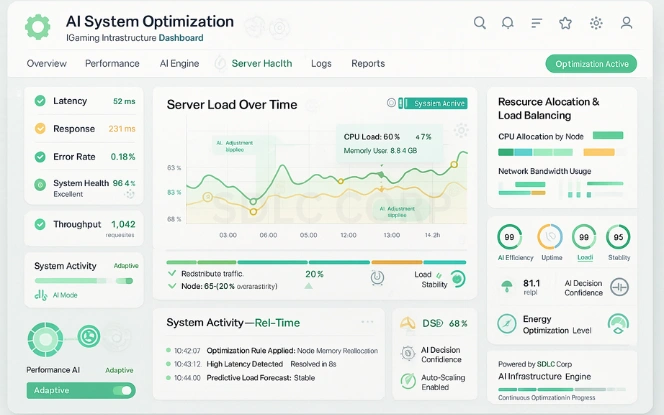664x415 pixels.
Task: Click the AI Efficiency 99 gauge
Action: 511,237
